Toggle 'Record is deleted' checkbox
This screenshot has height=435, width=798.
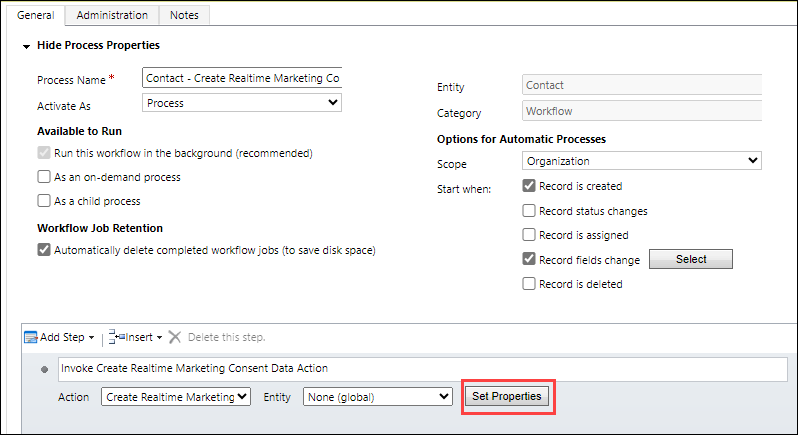click(529, 284)
